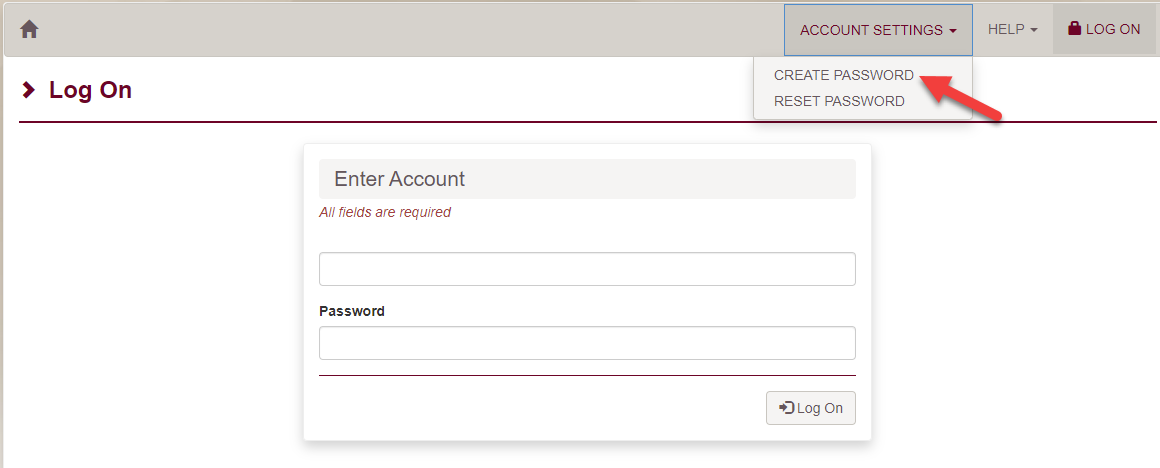Go to LOG ON in the navigation bar
1160x468 pixels.
click(x=1105, y=30)
